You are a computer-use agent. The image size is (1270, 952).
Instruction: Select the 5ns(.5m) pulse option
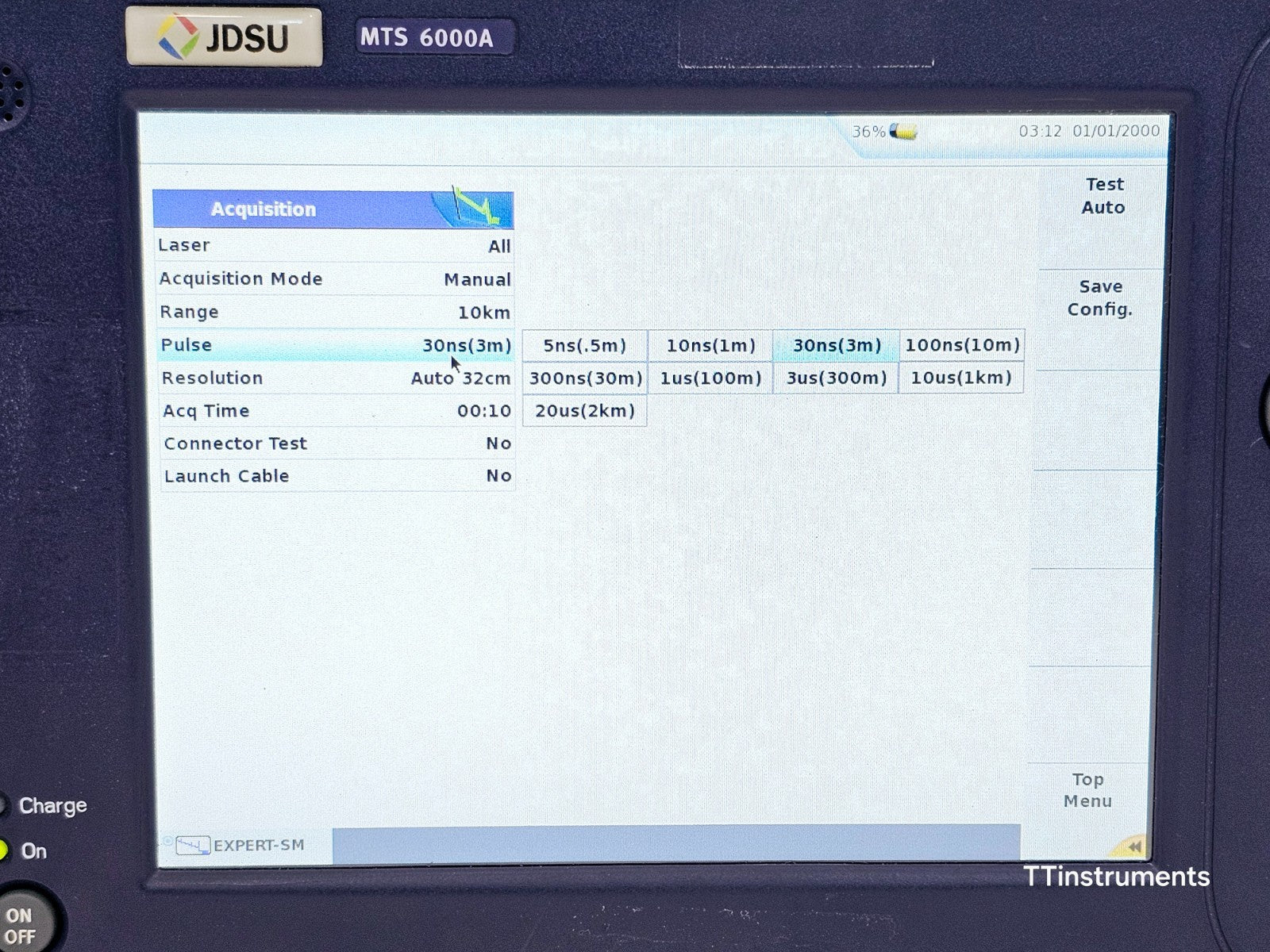tap(583, 344)
